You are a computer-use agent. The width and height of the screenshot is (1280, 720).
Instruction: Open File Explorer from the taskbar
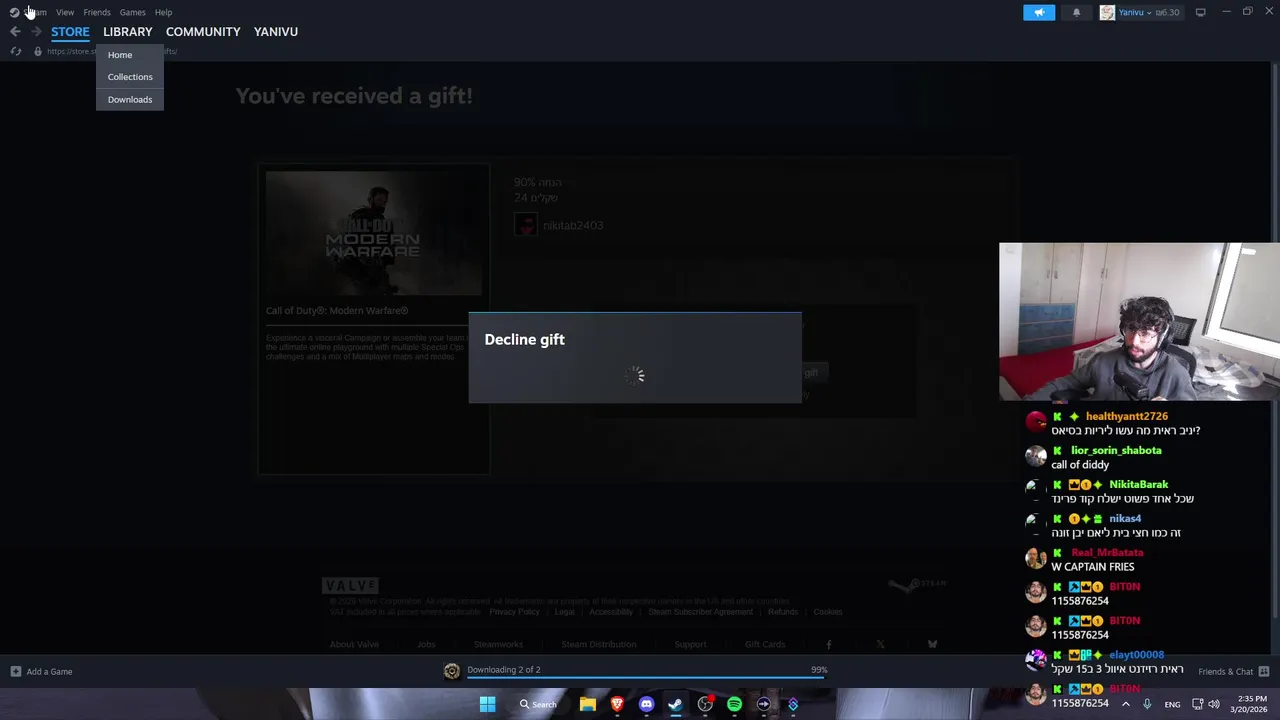(588, 704)
